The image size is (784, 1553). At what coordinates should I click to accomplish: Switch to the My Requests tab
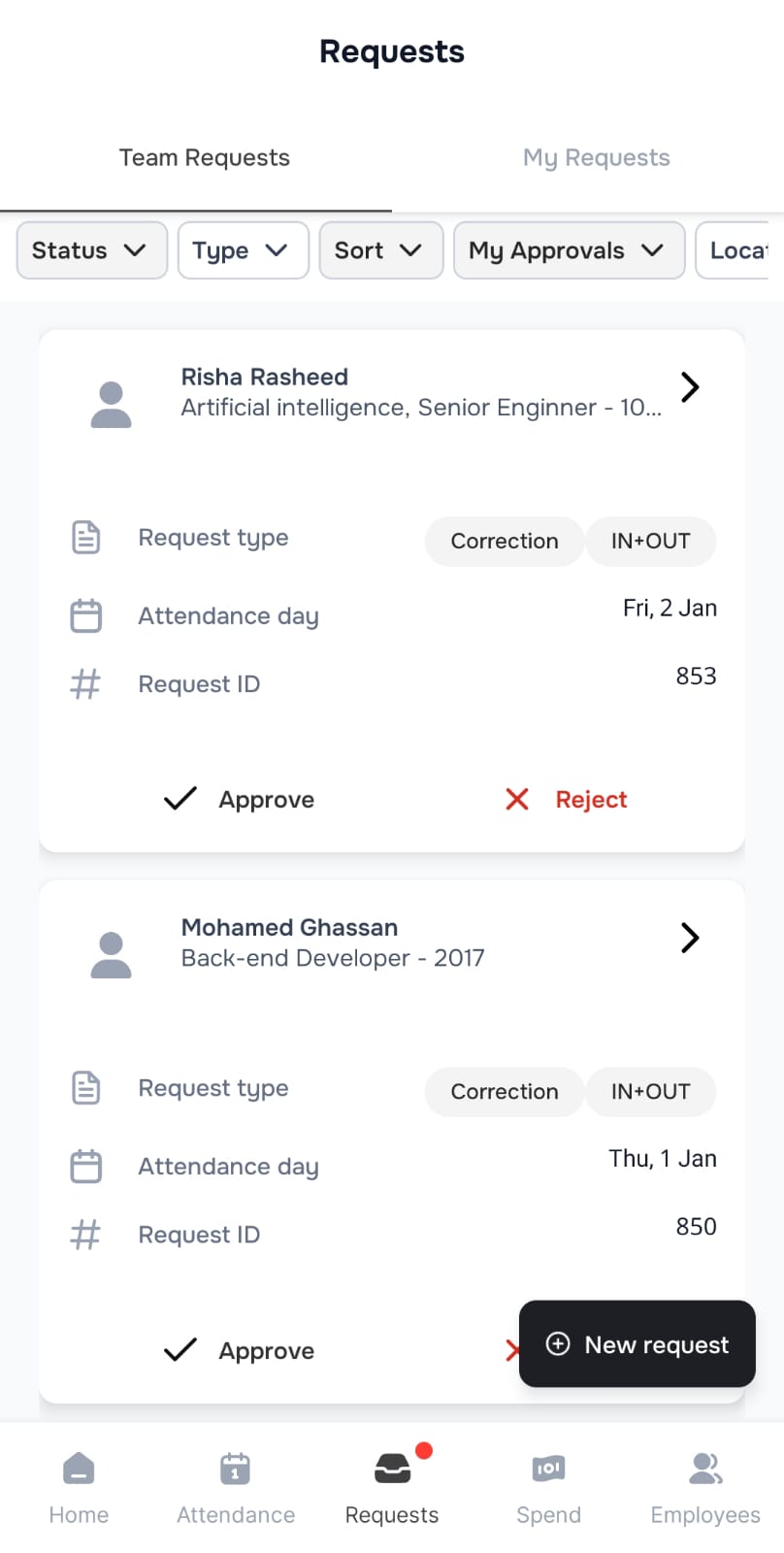pos(596,157)
